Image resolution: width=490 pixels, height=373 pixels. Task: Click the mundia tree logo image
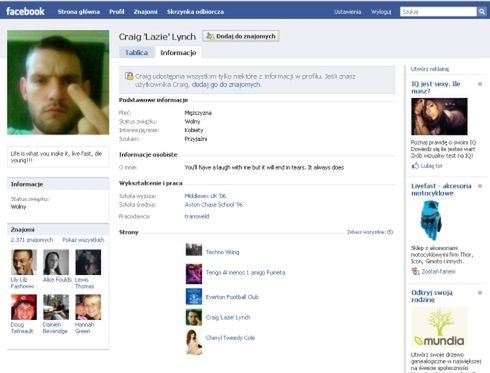439,327
